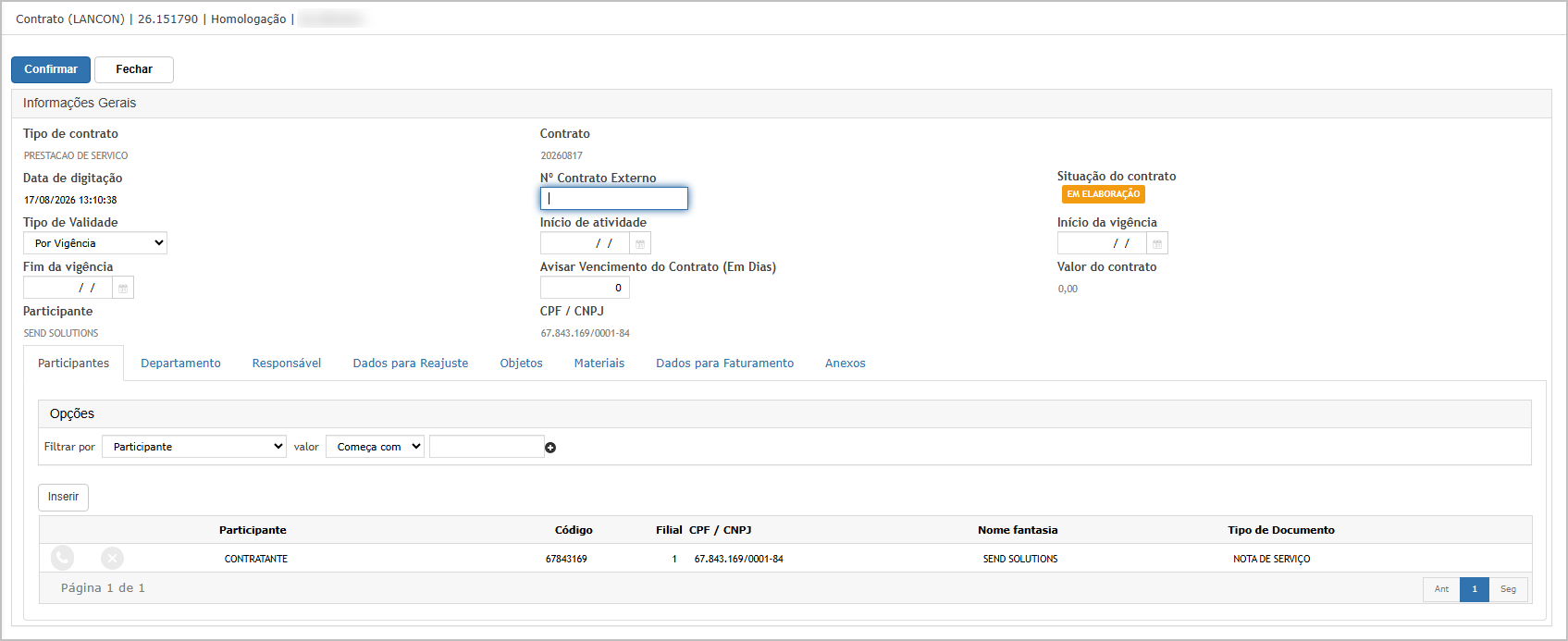View the Anexos tab
This screenshot has width=1568, height=641.
(846, 364)
